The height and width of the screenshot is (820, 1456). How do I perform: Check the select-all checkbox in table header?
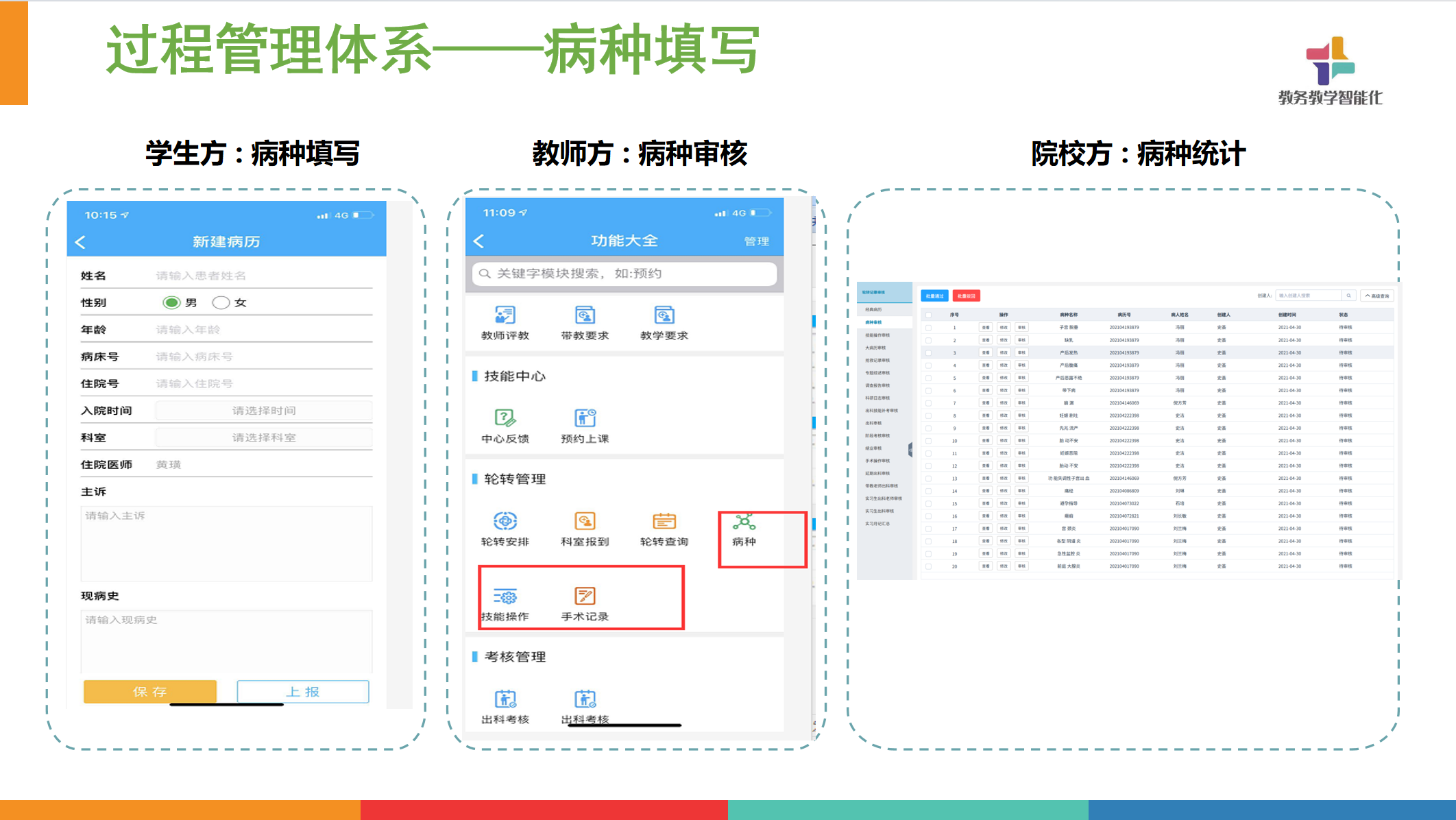(928, 315)
